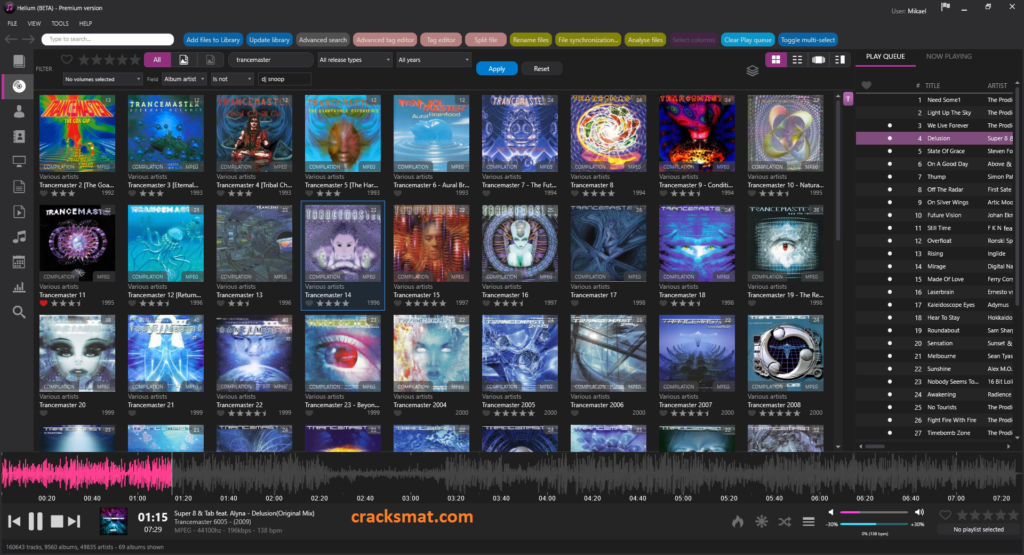The width and height of the screenshot is (1024, 555).
Task: Click 'Add files to Library' button
Action: pyautogui.click(x=213, y=40)
